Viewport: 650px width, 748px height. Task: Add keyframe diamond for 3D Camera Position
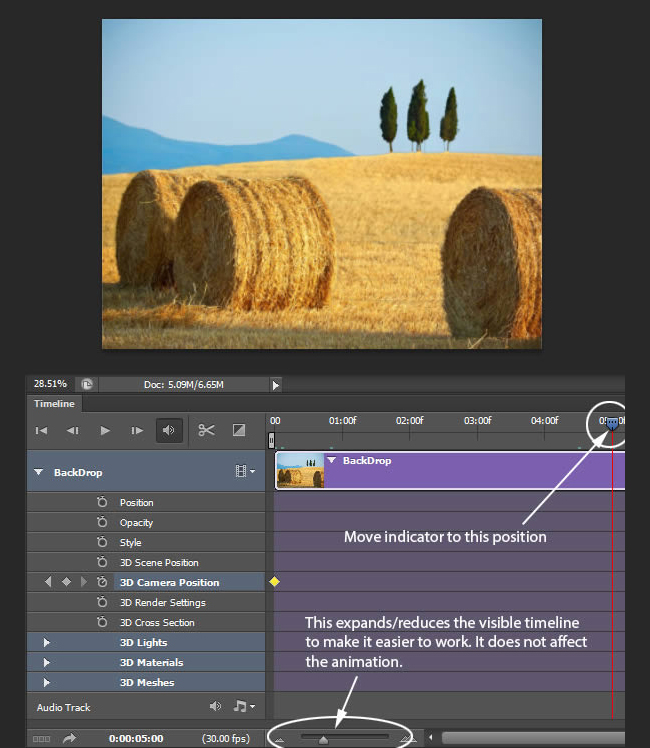(x=66, y=582)
